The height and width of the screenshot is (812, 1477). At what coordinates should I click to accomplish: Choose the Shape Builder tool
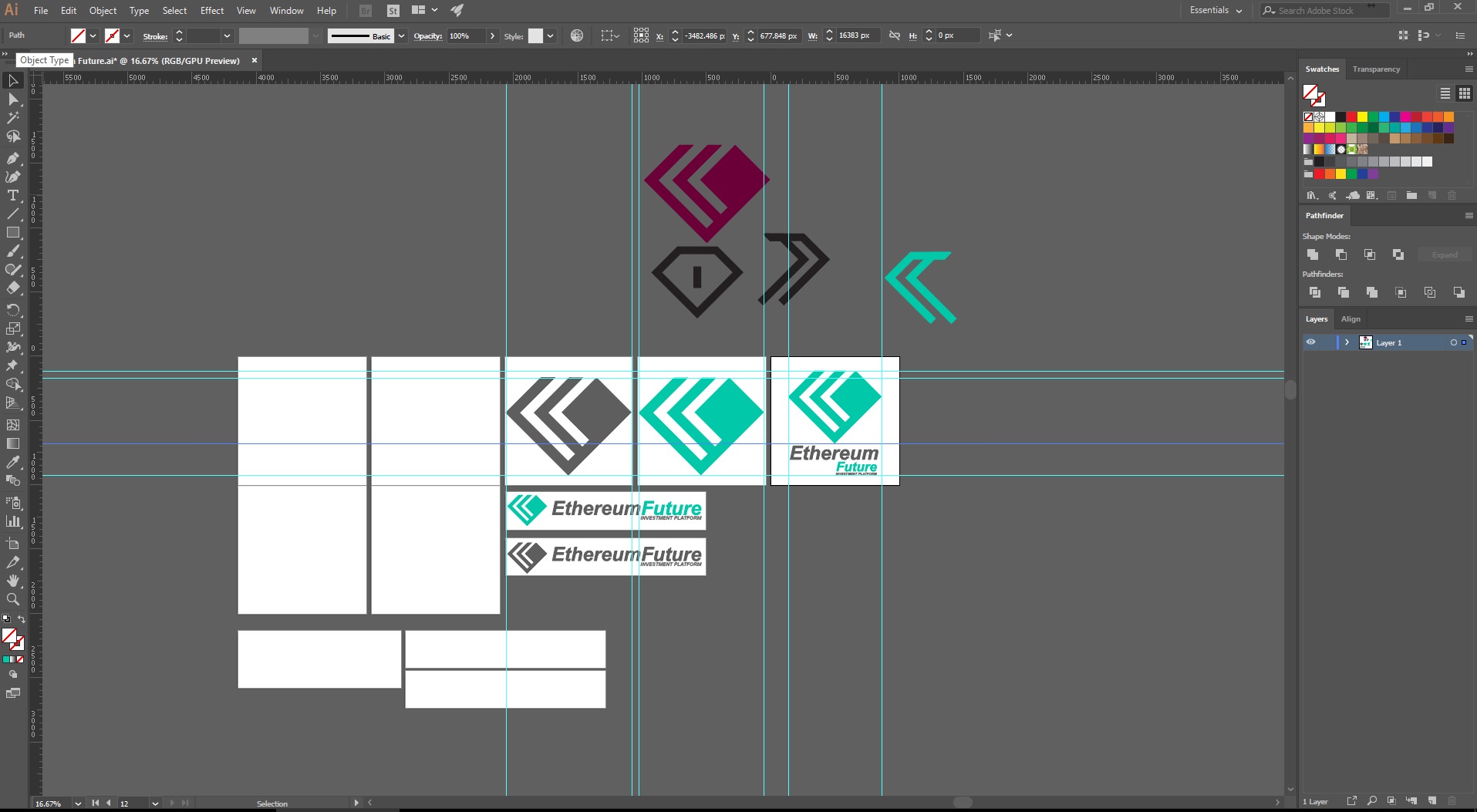13,384
